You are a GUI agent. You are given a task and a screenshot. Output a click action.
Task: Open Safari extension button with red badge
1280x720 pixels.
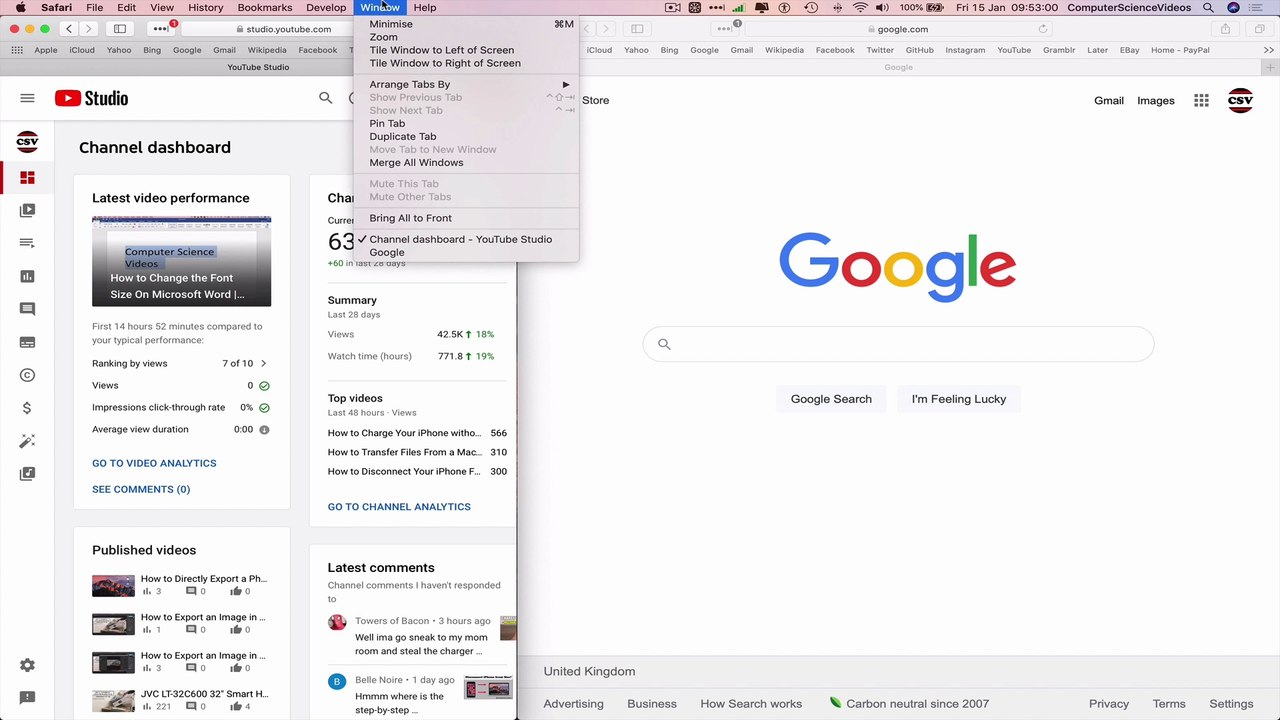[161, 29]
